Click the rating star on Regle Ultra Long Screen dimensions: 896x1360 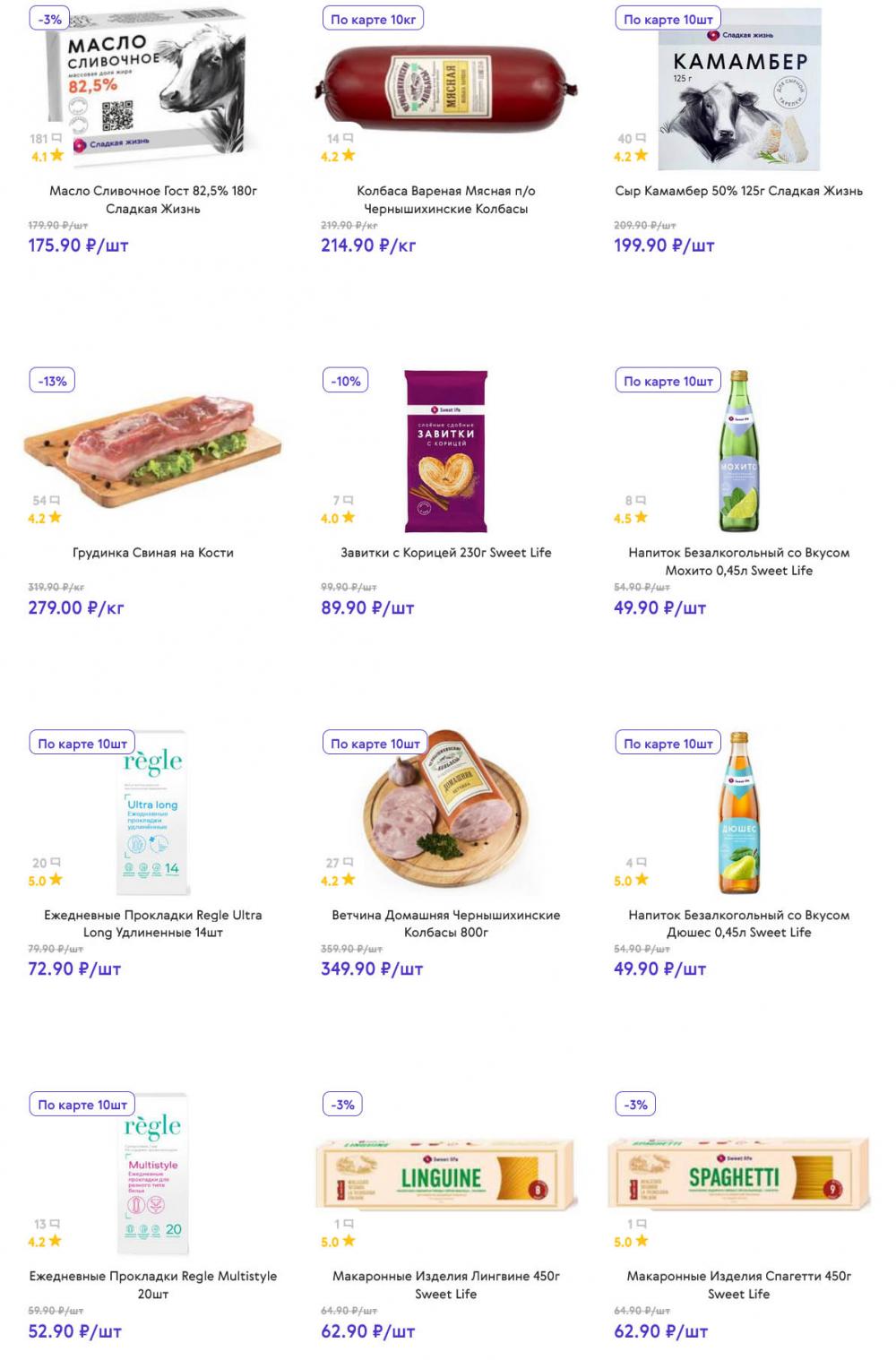pos(56,881)
